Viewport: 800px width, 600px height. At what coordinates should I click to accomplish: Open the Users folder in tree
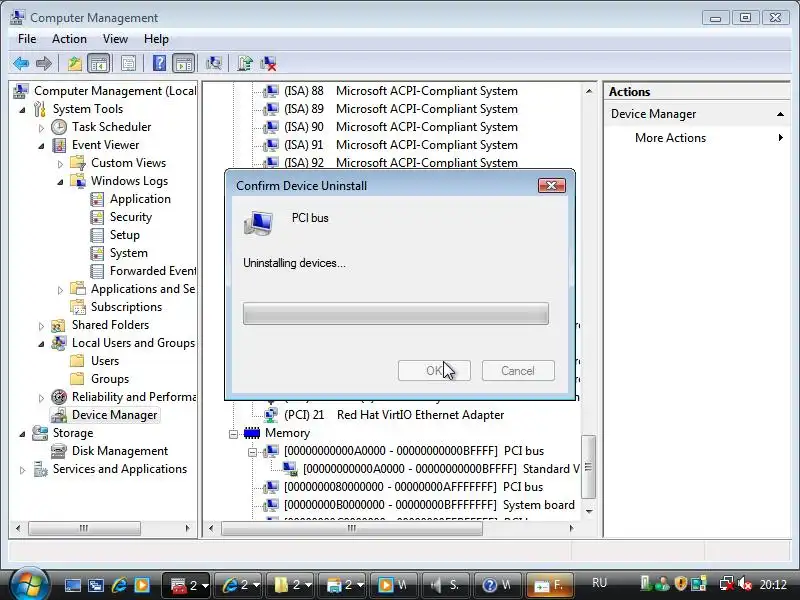click(x=105, y=361)
